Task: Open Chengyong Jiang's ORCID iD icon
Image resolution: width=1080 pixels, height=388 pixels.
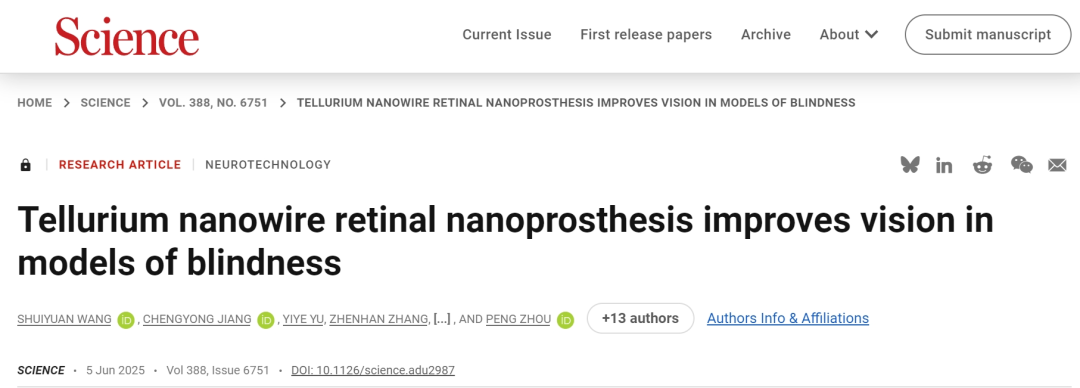Action: [x=266, y=320]
